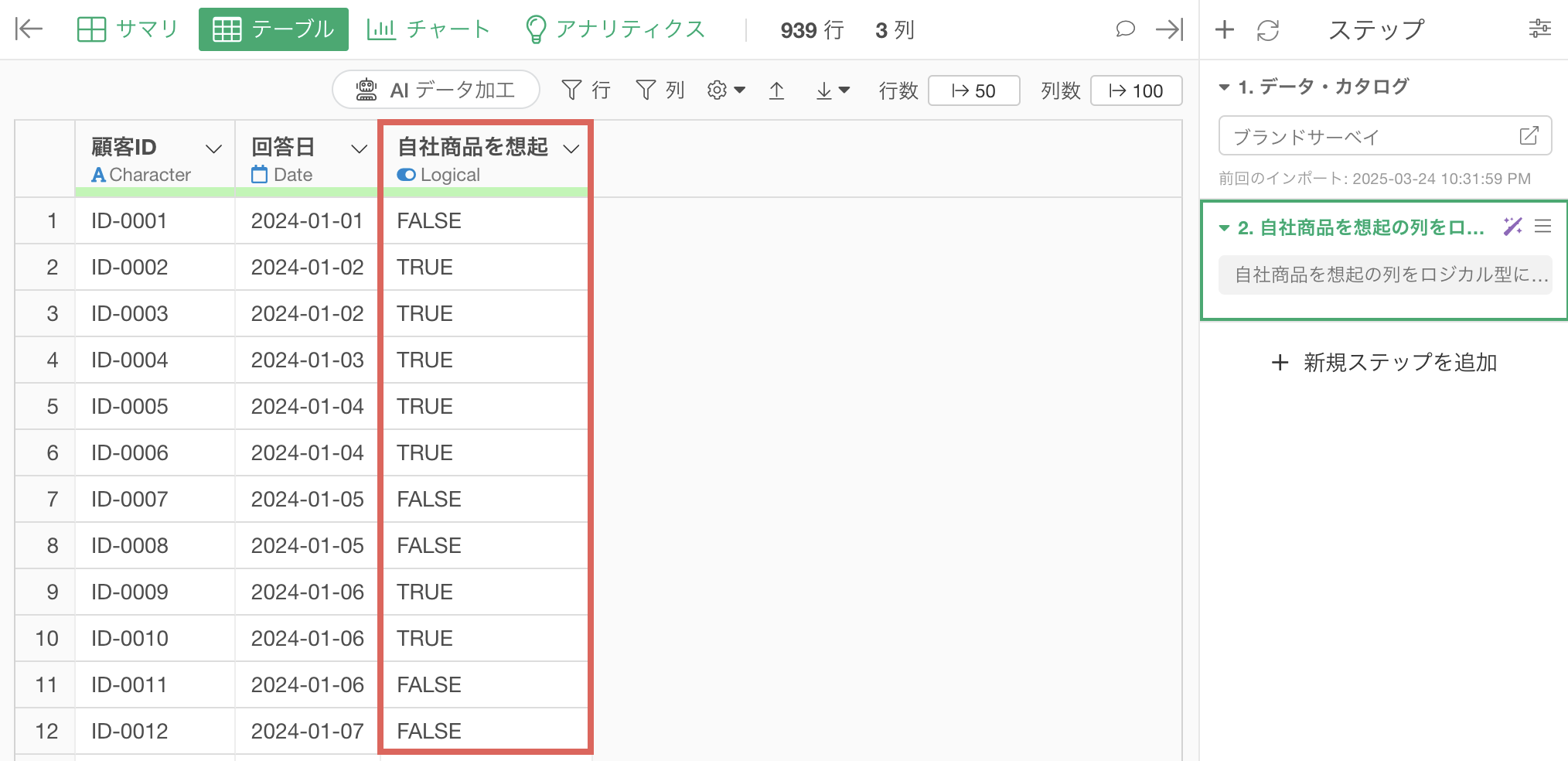The height and width of the screenshot is (761, 1568).
Task: Collapse the 1. データ・カタログ step
Action: point(1224,87)
